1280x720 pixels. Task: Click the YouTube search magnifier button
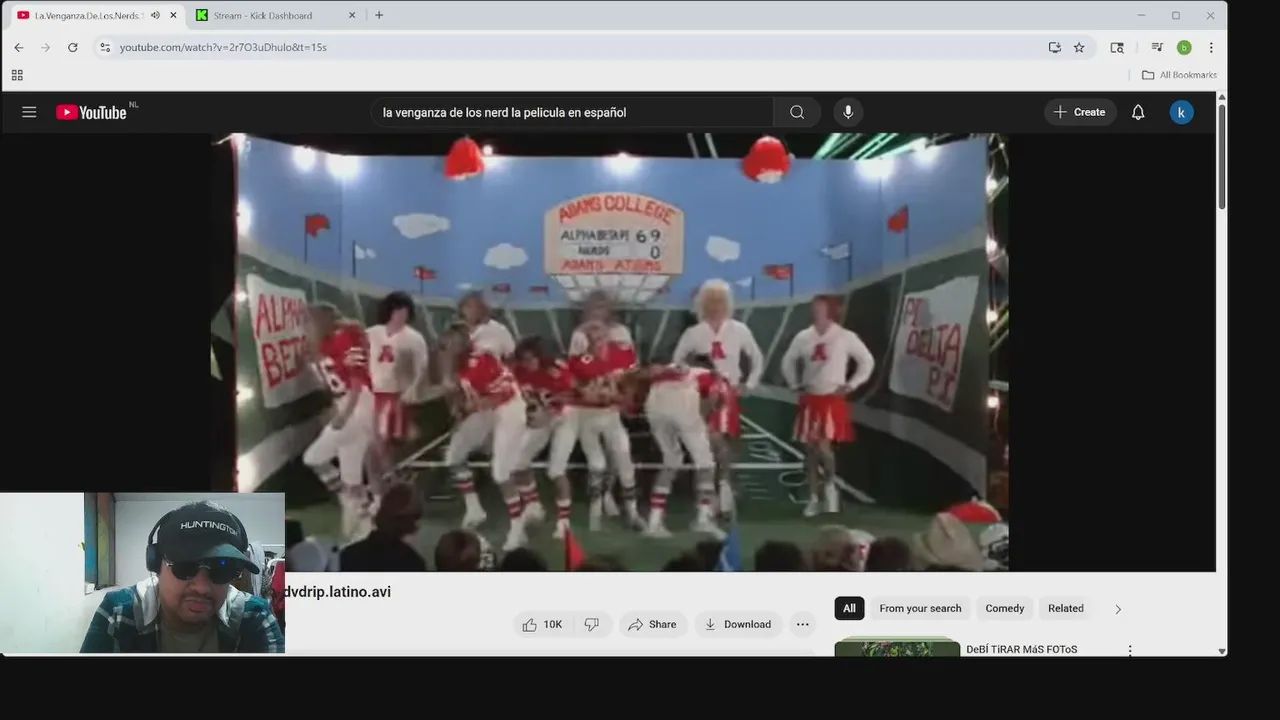click(797, 112)
